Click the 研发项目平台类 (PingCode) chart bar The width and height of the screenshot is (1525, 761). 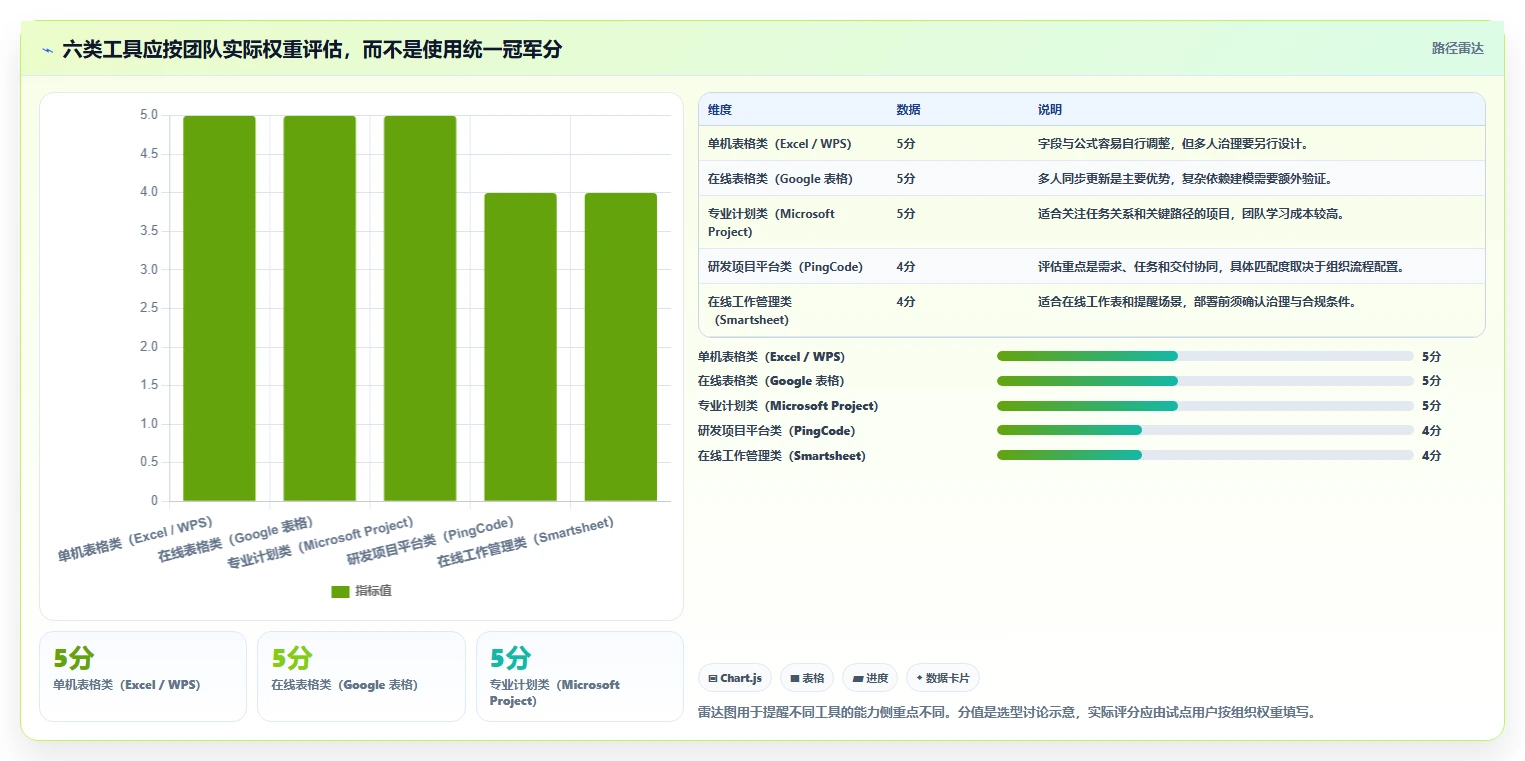pos(520,347)
